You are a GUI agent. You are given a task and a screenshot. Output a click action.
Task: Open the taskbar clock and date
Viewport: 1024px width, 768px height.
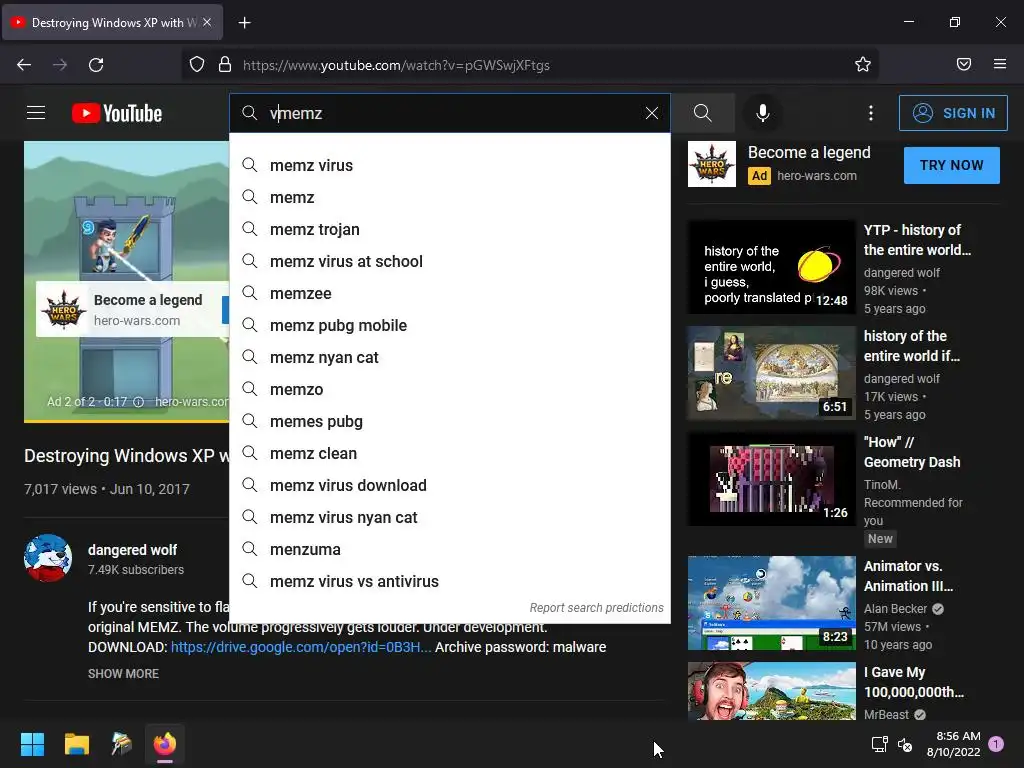953,744
